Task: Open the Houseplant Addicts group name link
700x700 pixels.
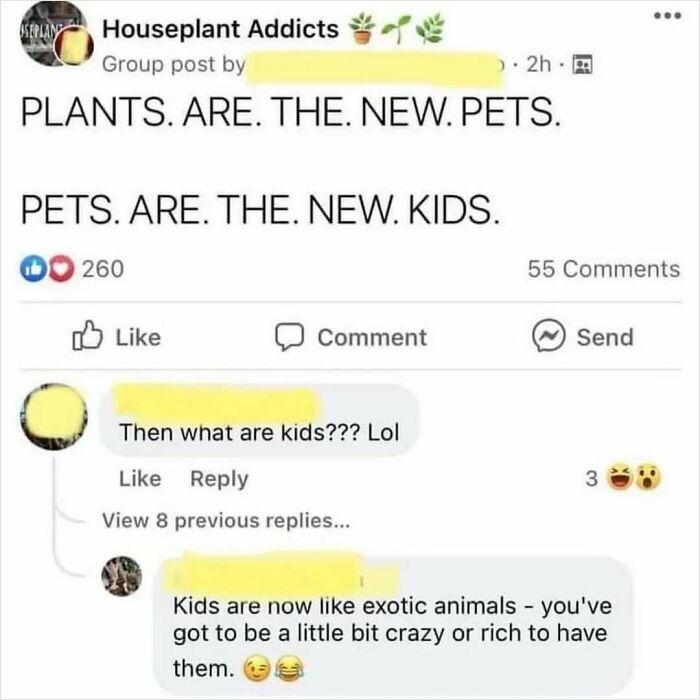Action: (x=220, y=29)
